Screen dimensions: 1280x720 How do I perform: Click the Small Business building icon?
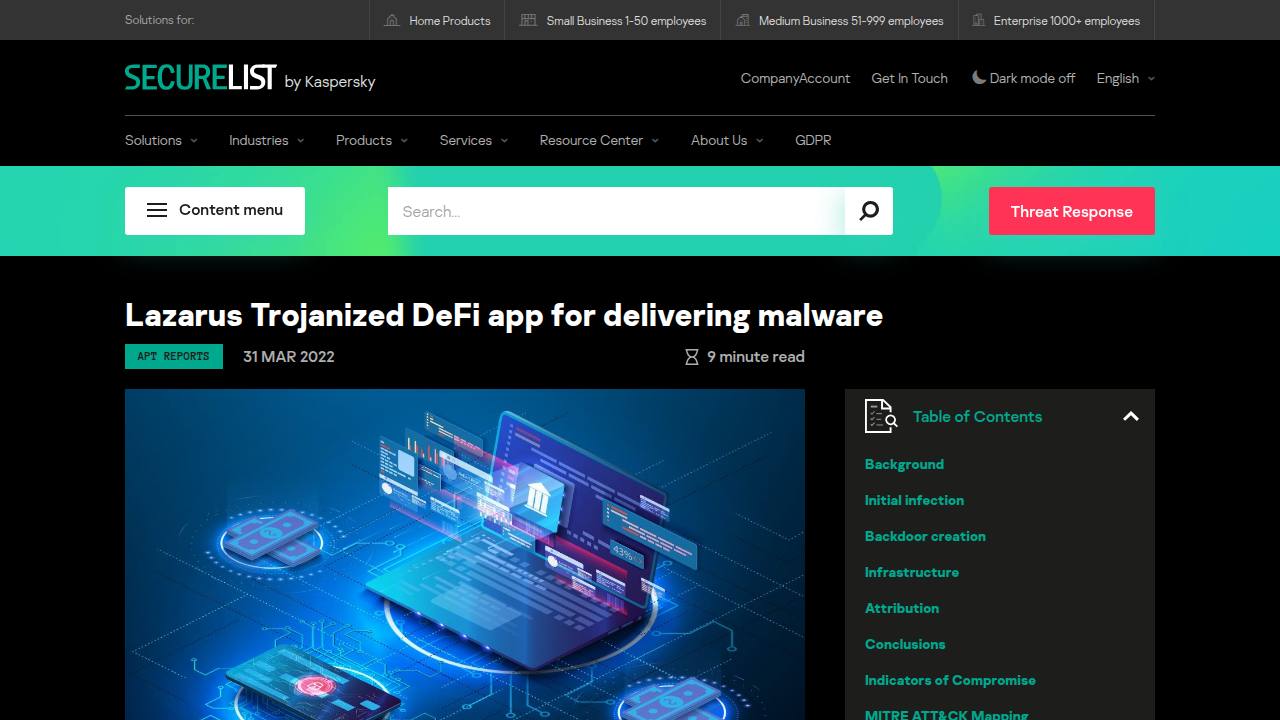(x=529, y=20)
